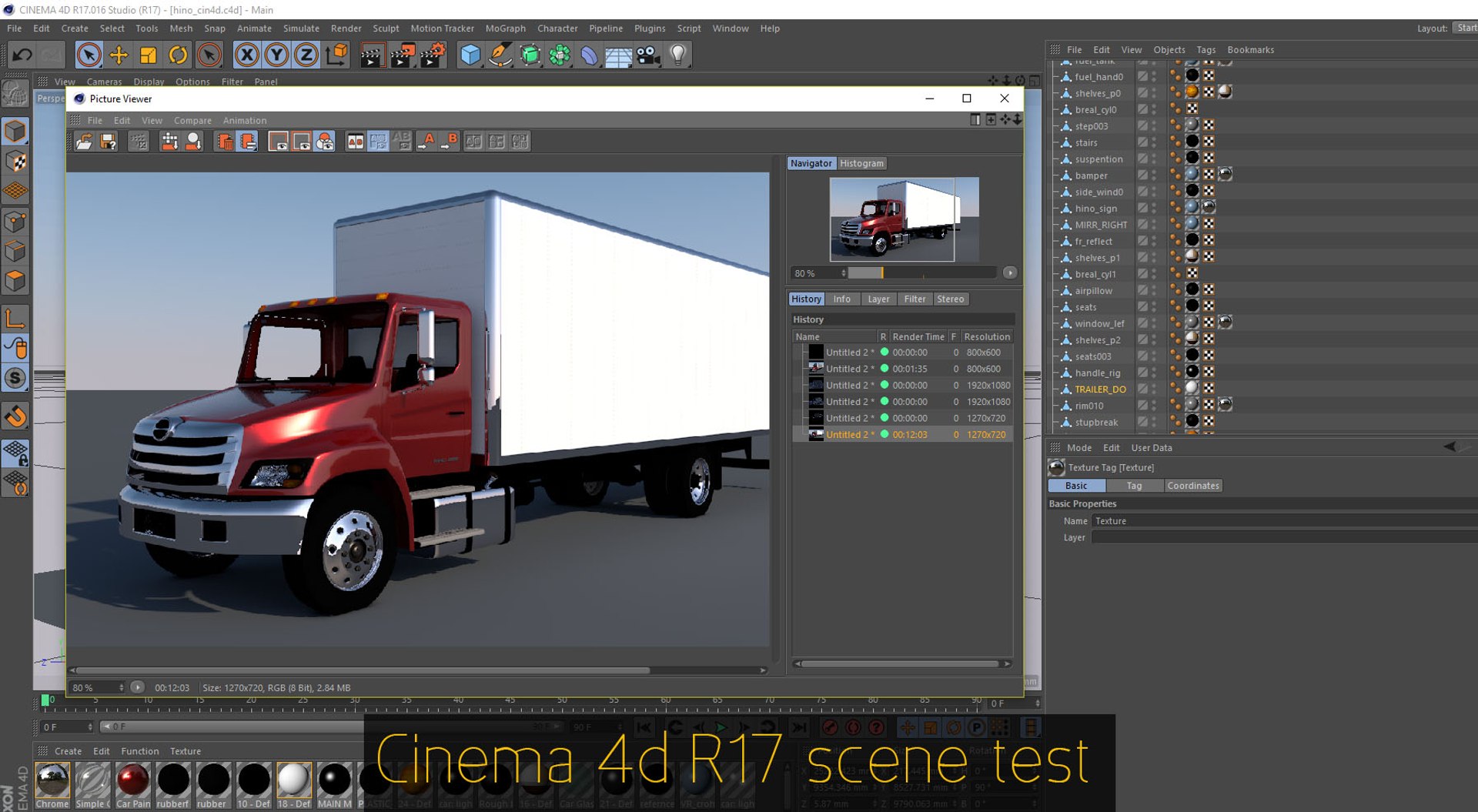
Task: Click the Floor environment icon
Action: click(618, 55)
